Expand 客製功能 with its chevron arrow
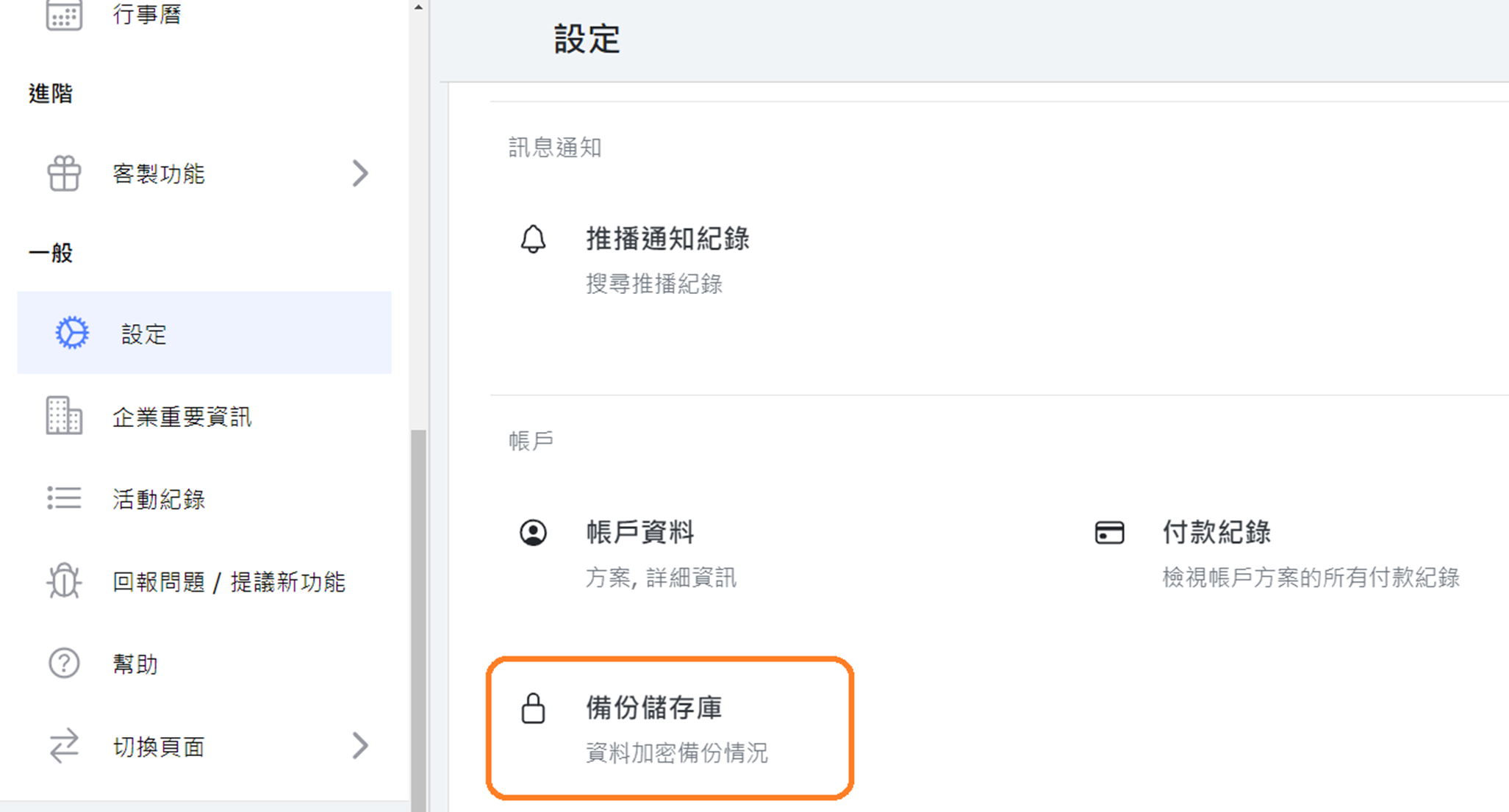 (359, 173)
